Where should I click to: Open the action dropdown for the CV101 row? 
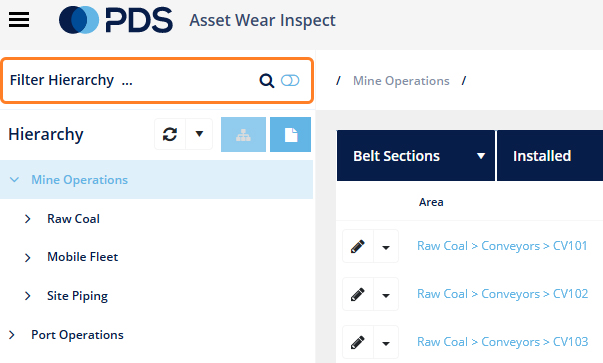(x=386, y=246)
